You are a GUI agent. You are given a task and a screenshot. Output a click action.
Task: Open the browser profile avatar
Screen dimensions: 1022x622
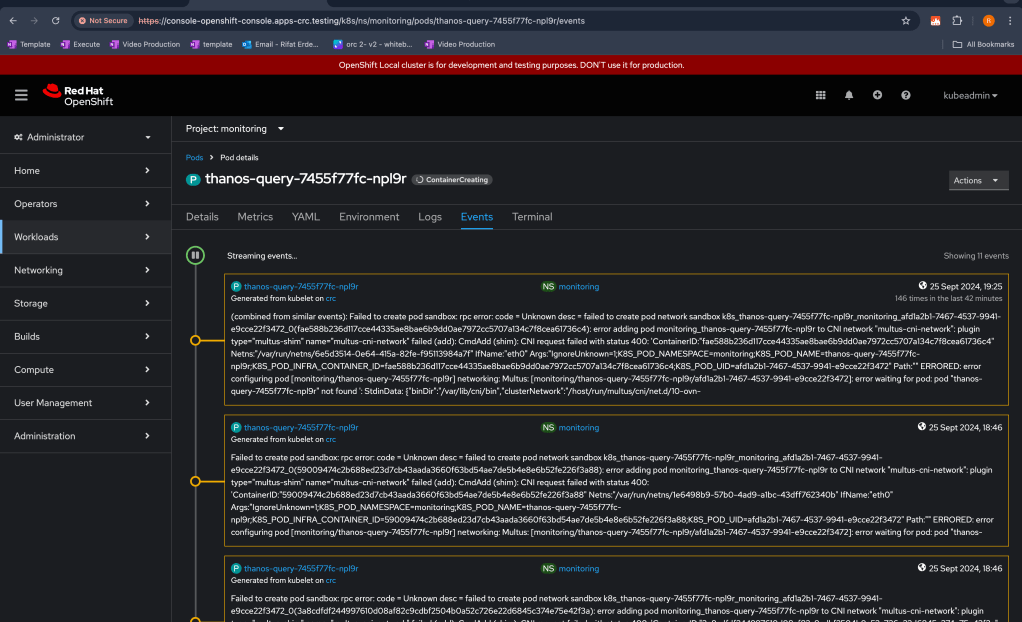click(x=988, y=21)
